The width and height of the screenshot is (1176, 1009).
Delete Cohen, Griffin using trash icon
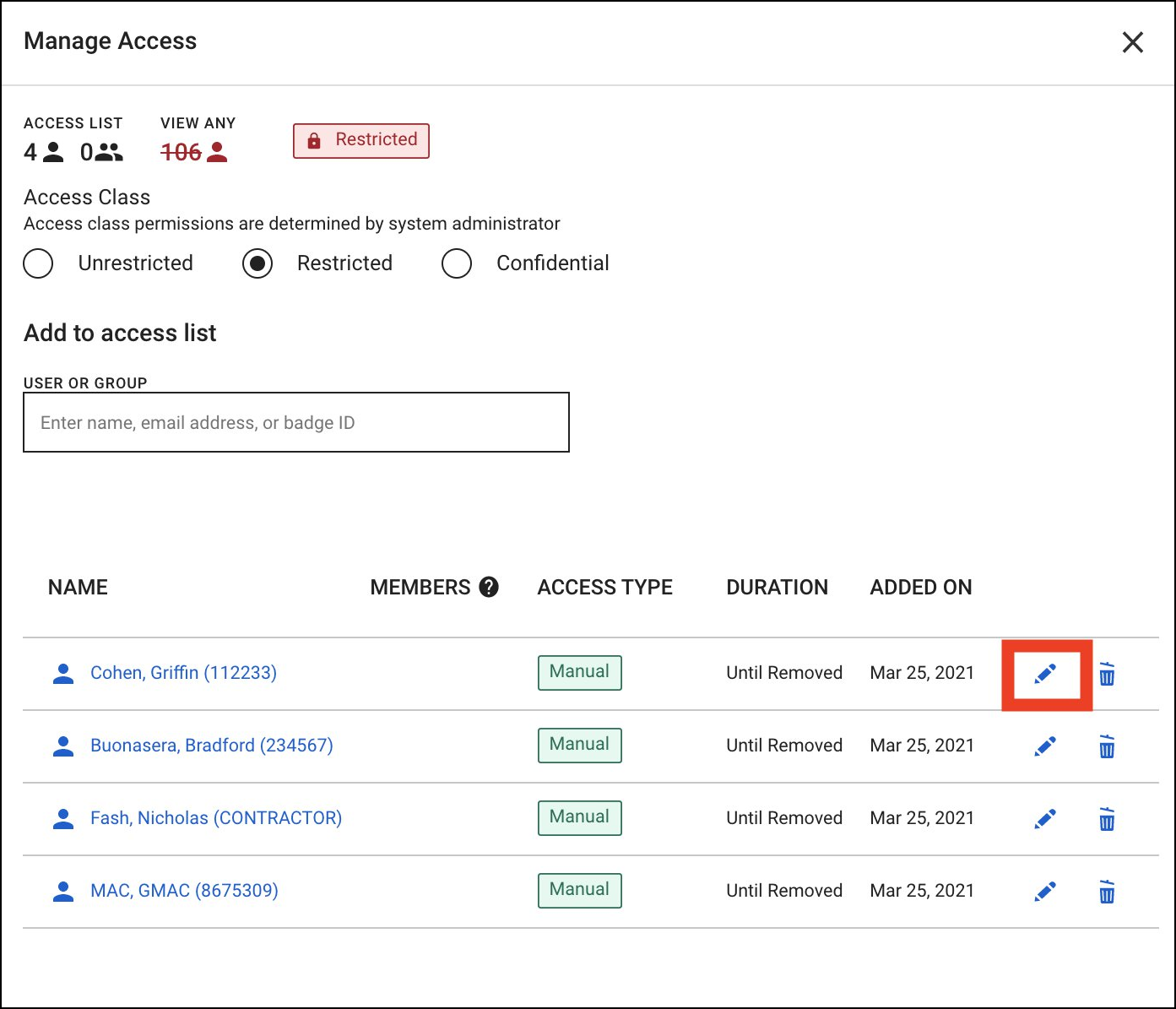click(x=1107, y=674)
